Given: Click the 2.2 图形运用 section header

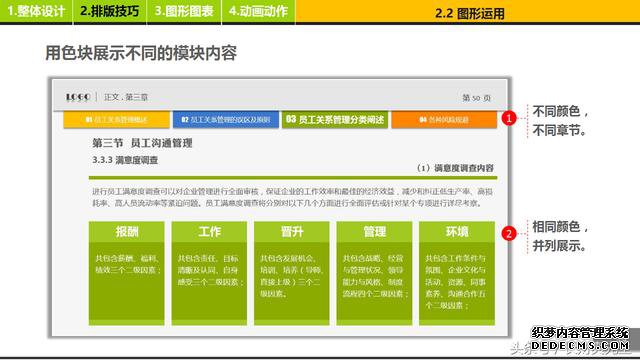Looking at the screenshot, I should [x=469, y=13].
